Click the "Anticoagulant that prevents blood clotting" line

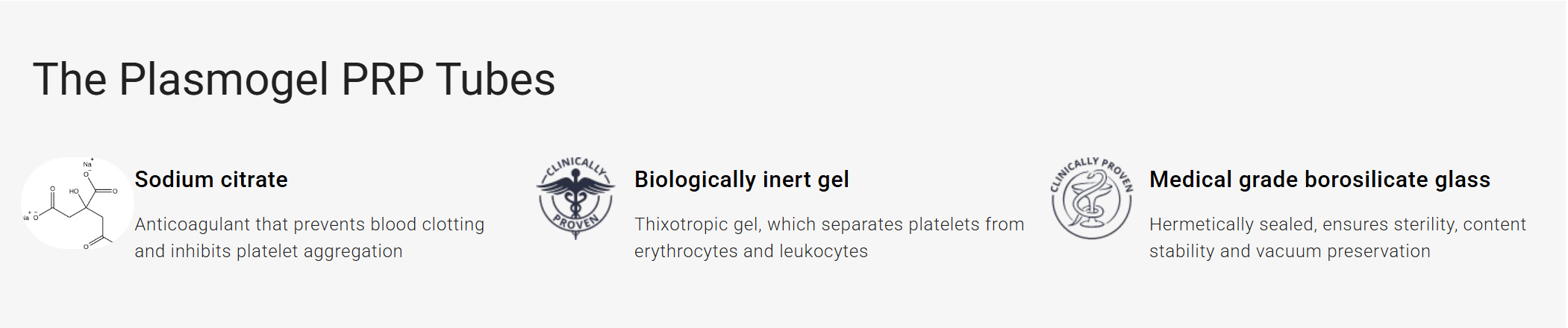click(309, 224)
